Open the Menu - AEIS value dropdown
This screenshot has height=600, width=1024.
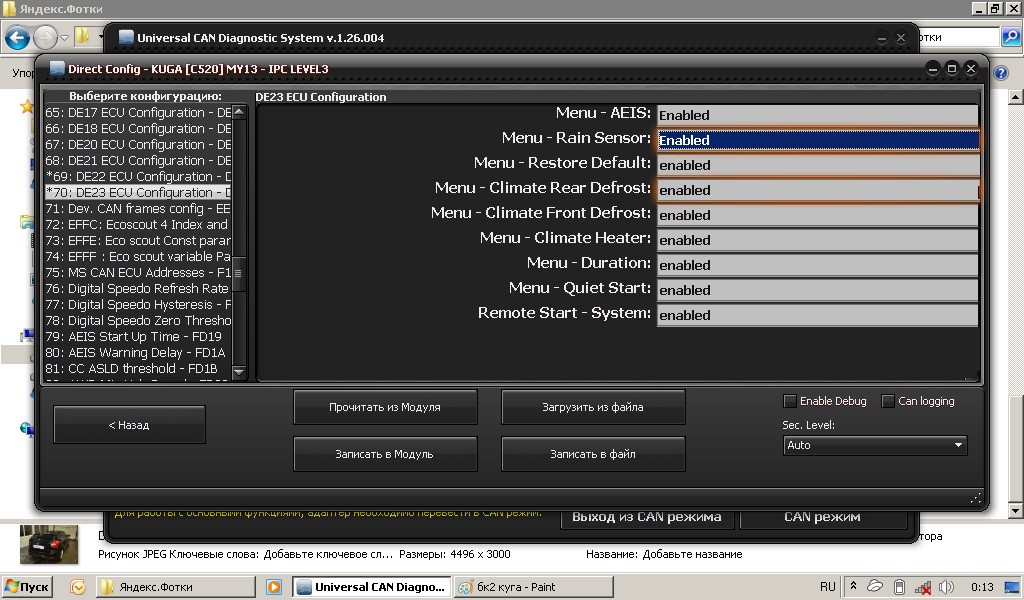(818, 115)
